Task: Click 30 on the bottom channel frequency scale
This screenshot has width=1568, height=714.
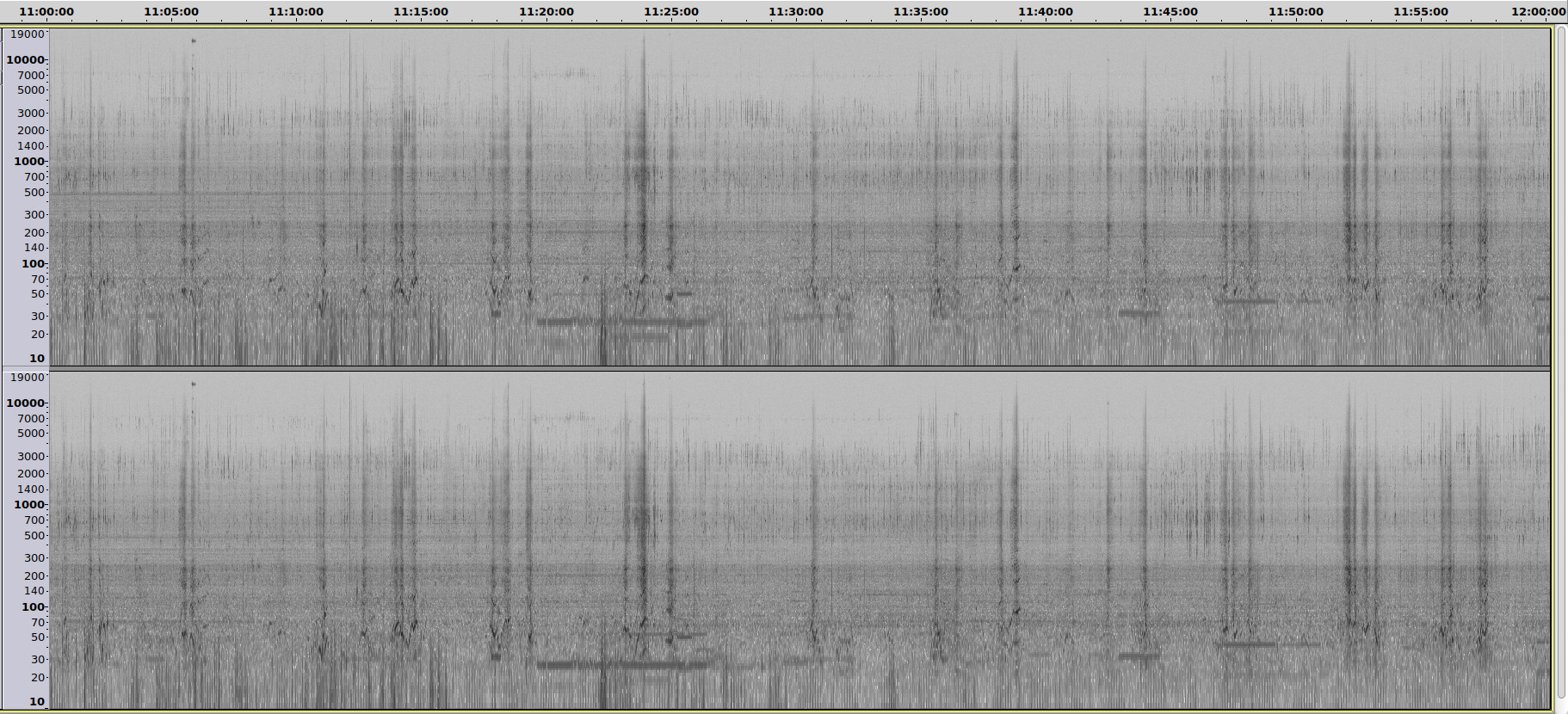Action: pos(37,660)
